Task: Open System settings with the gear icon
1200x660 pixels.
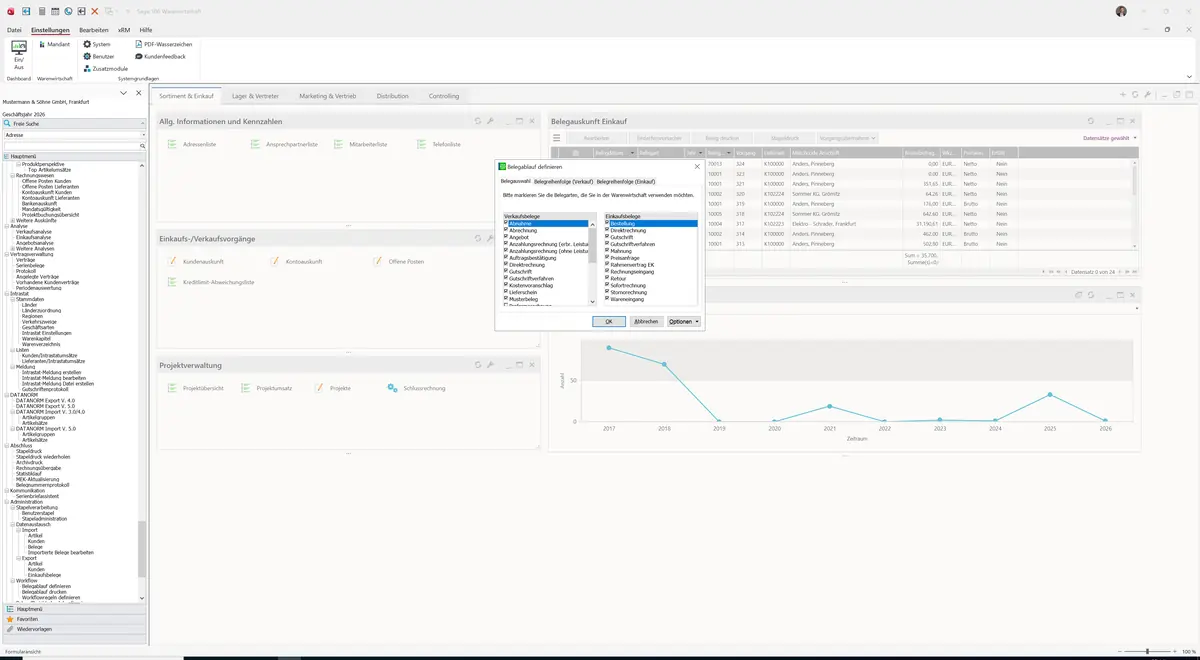Action: 97,44
